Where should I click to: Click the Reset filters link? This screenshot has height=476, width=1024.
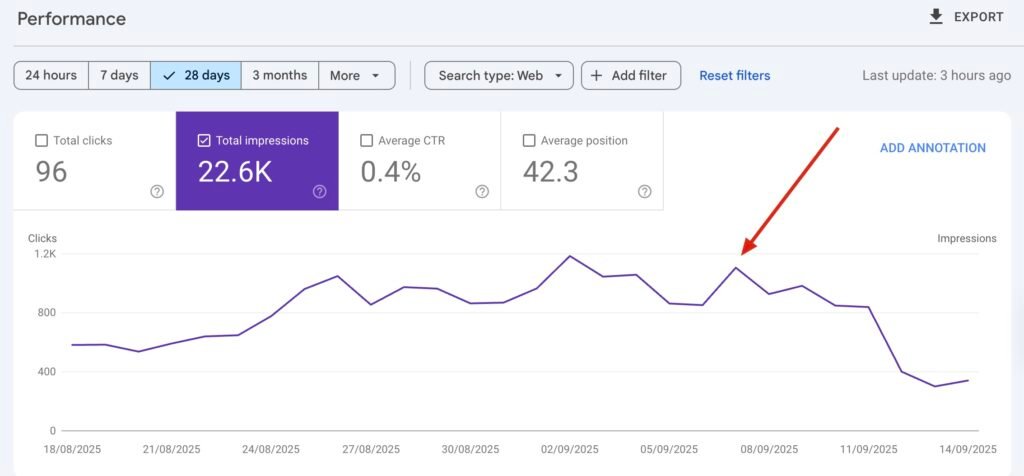[734, 76]
